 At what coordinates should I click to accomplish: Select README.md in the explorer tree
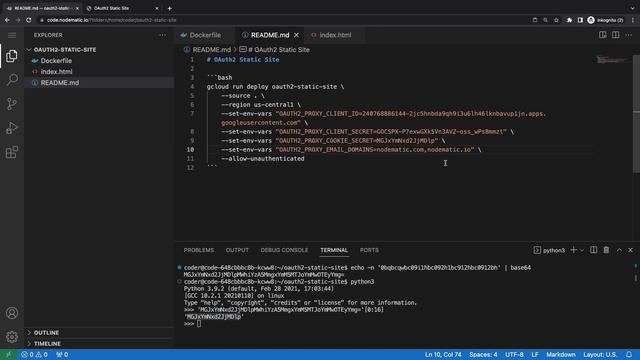99,82
